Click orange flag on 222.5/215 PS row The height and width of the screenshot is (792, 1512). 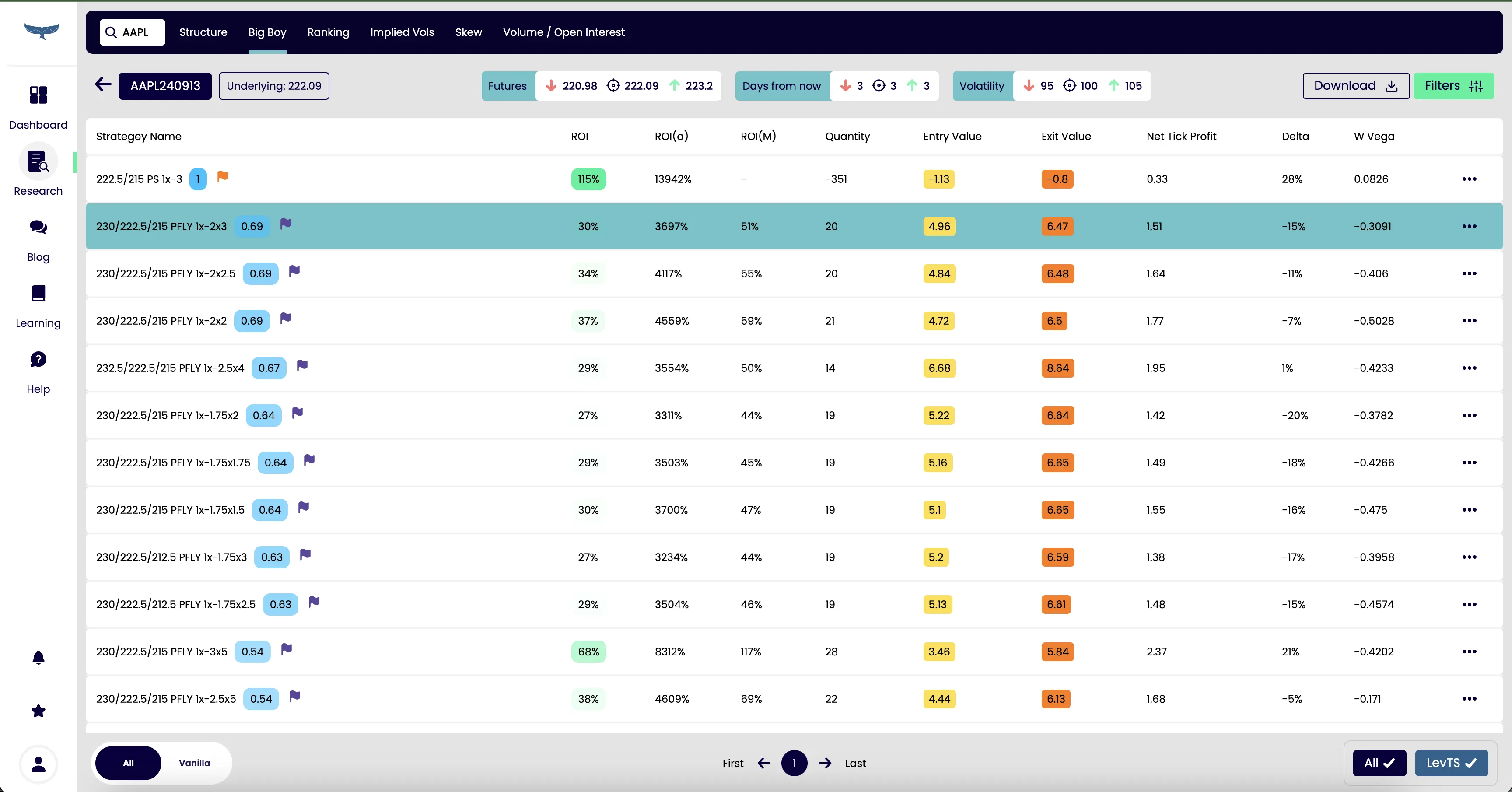pyautogui.click(x=222, y=177)
